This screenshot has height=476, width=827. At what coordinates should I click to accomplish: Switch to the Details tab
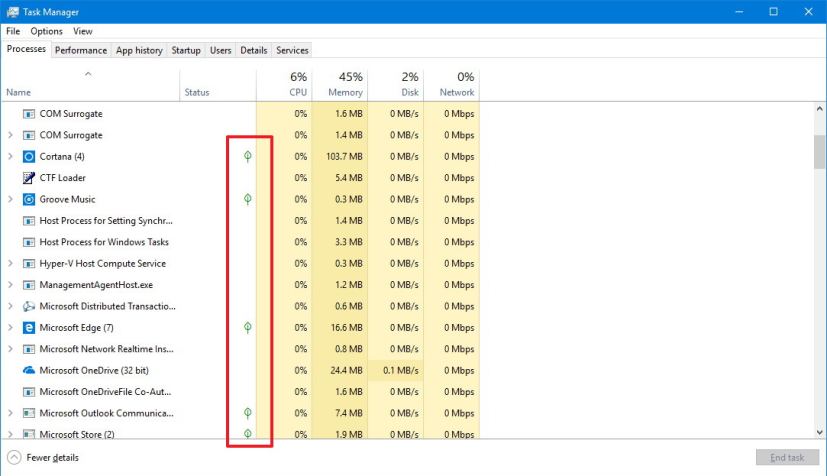coord(254,50)
